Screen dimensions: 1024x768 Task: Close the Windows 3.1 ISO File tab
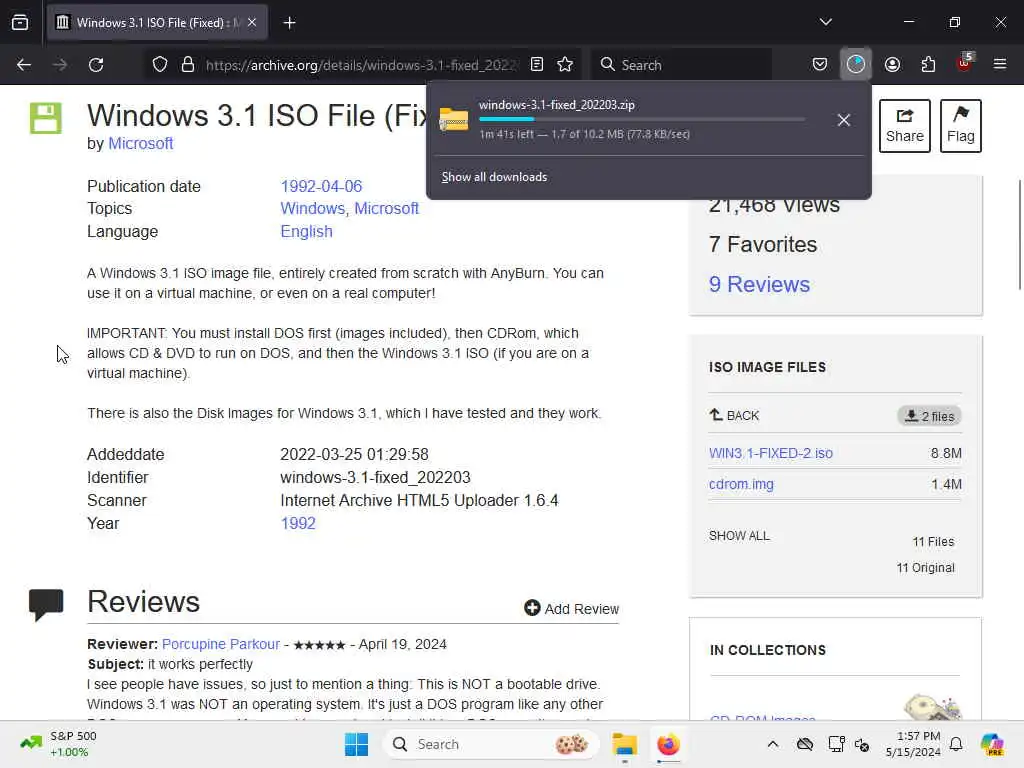click(252, 23)
